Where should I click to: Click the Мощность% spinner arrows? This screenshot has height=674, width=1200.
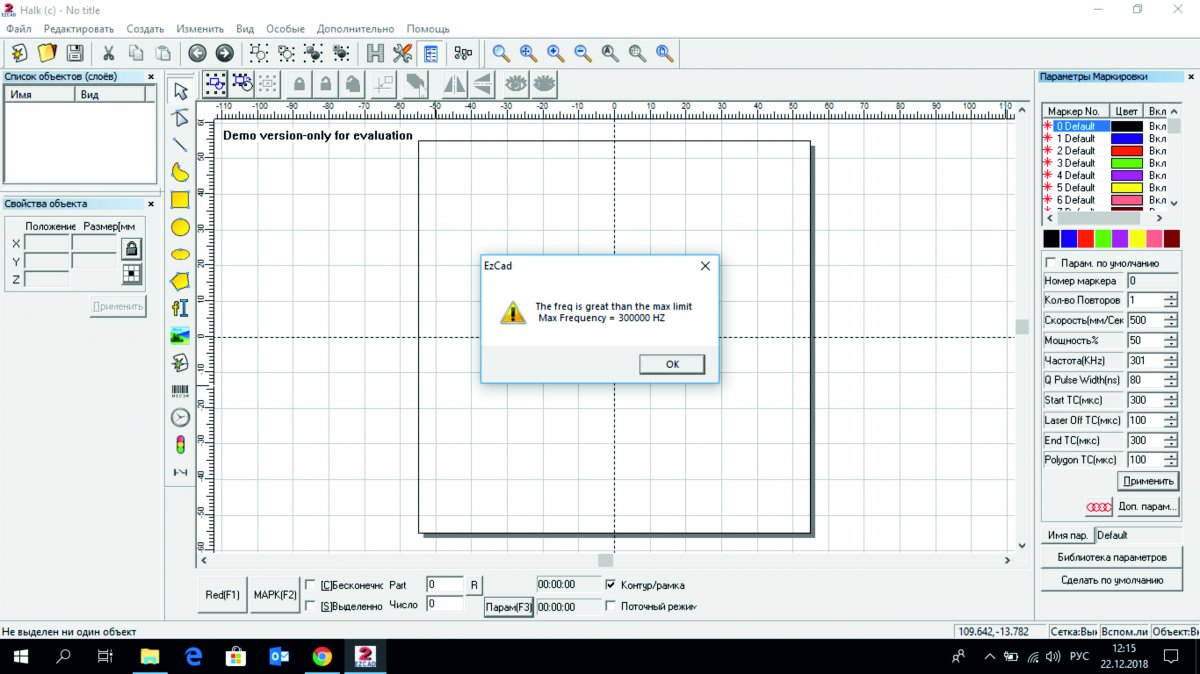(x=1170, y=340)
